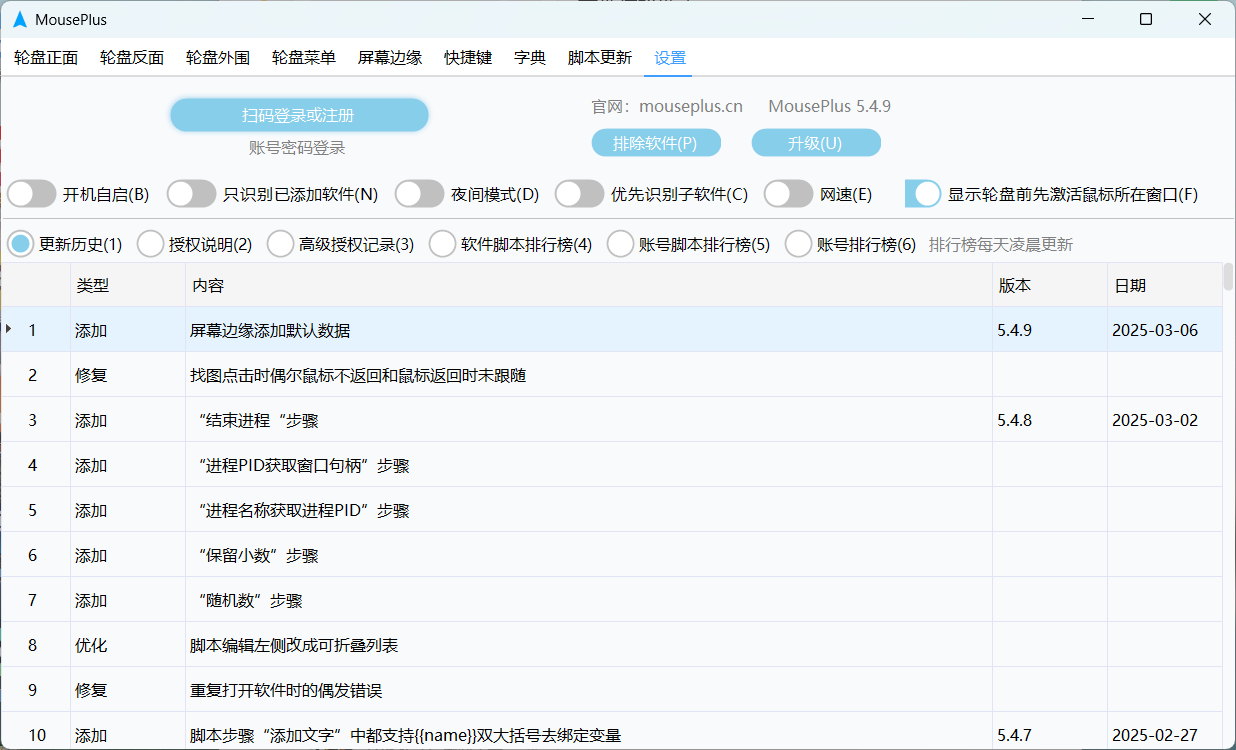This screenshot has height=750, width=1236.
Task: Select the 授权说明 radio option
Action: click(150, 244)
